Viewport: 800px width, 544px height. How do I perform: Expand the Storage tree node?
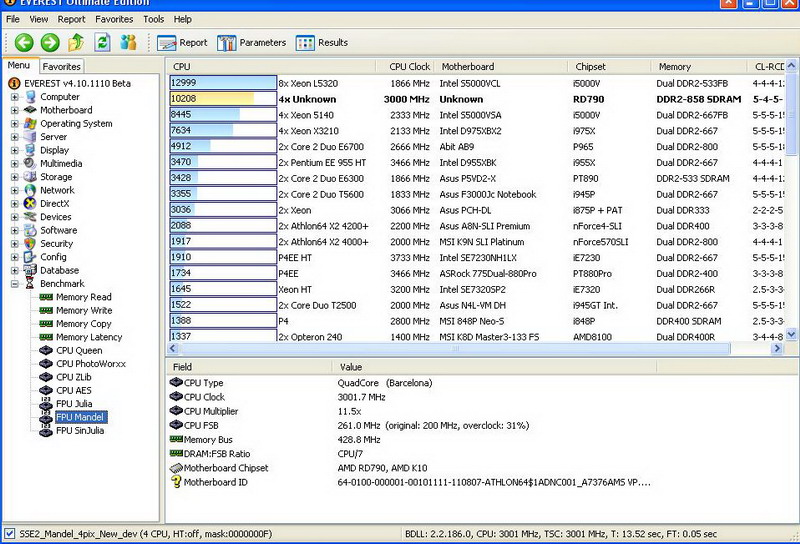[15, 177]
